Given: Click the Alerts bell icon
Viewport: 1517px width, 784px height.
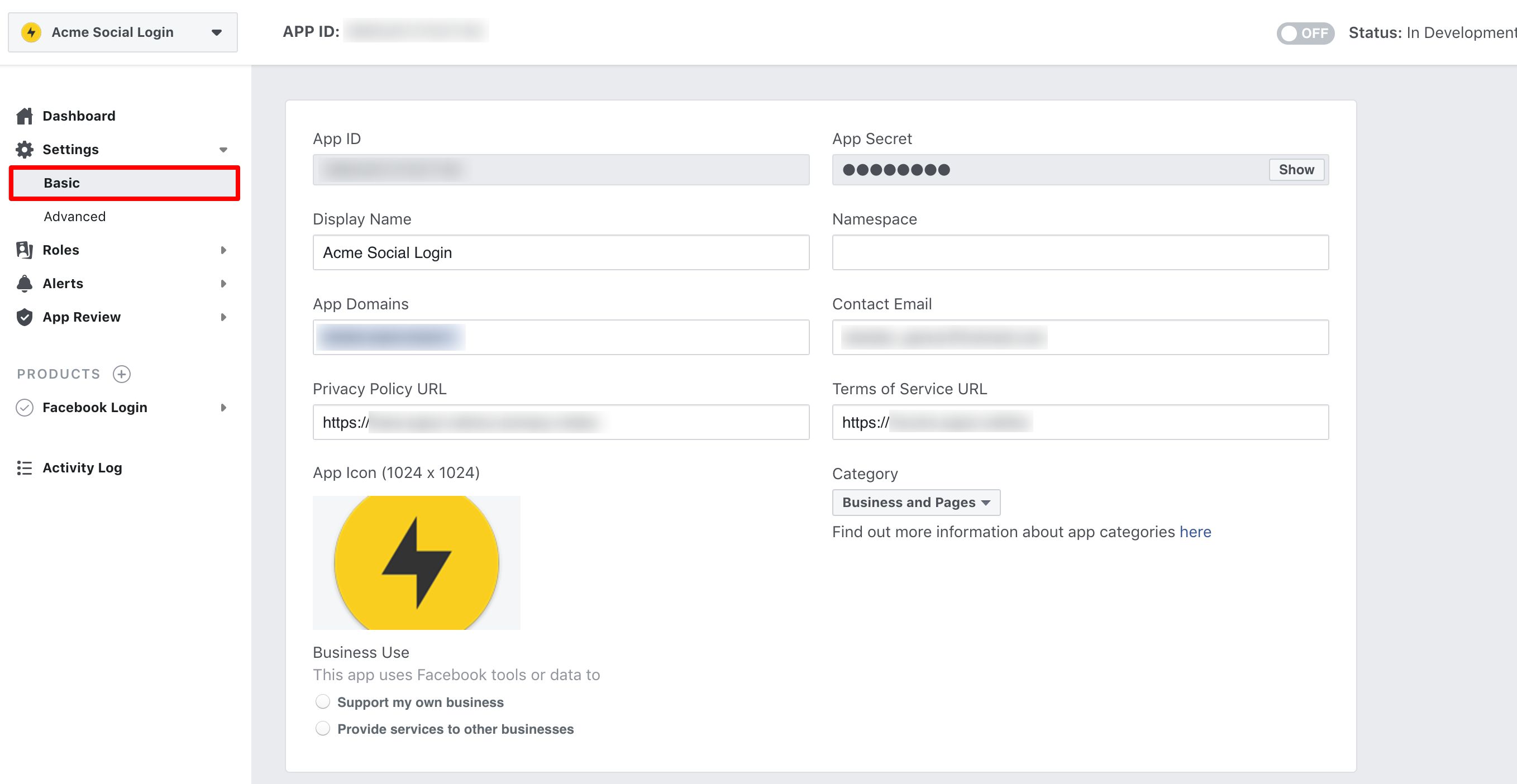Looking at the screenshot, I should tap(24, 283).
